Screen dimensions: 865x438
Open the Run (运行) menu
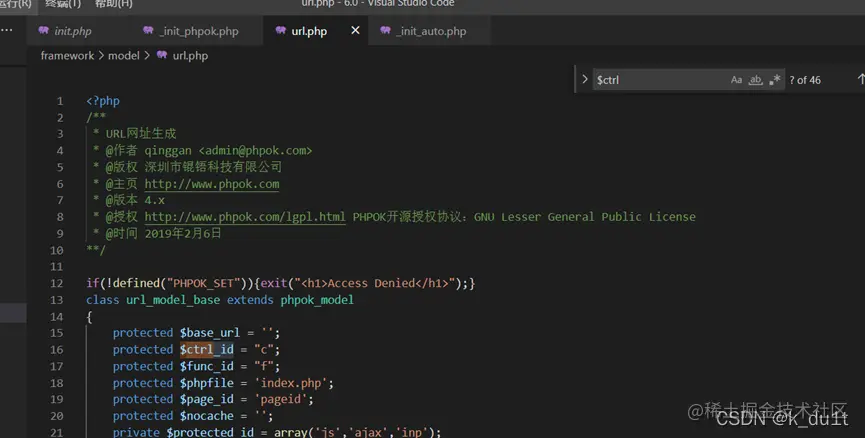(x=15, y=4)
